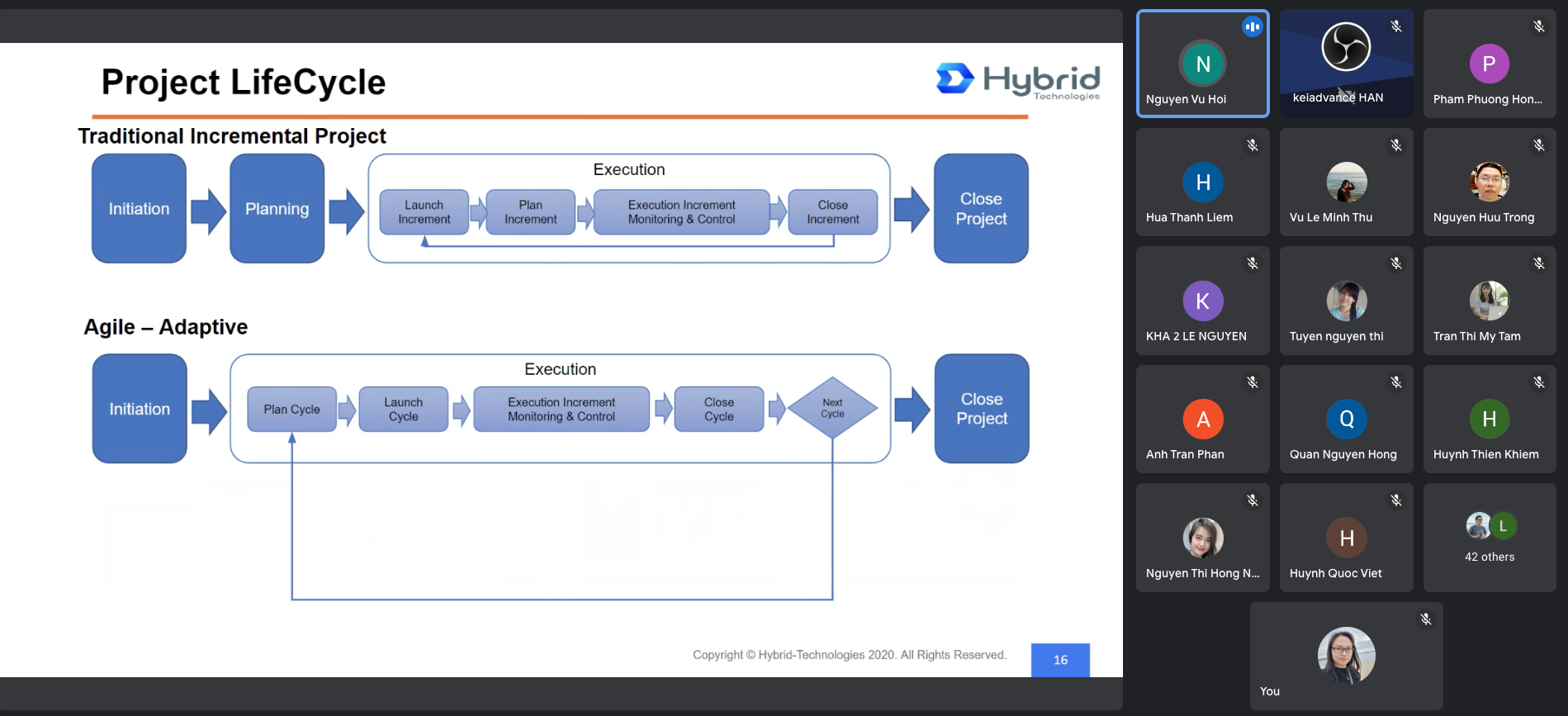
Task: Click the 'Traditional Incremental Project' heading
Action: click(x=232, y=135)
